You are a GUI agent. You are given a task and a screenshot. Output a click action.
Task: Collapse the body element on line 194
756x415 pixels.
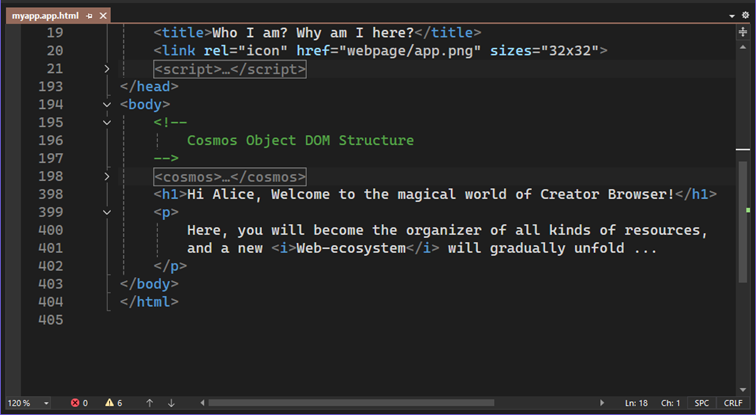pos(107,105)
